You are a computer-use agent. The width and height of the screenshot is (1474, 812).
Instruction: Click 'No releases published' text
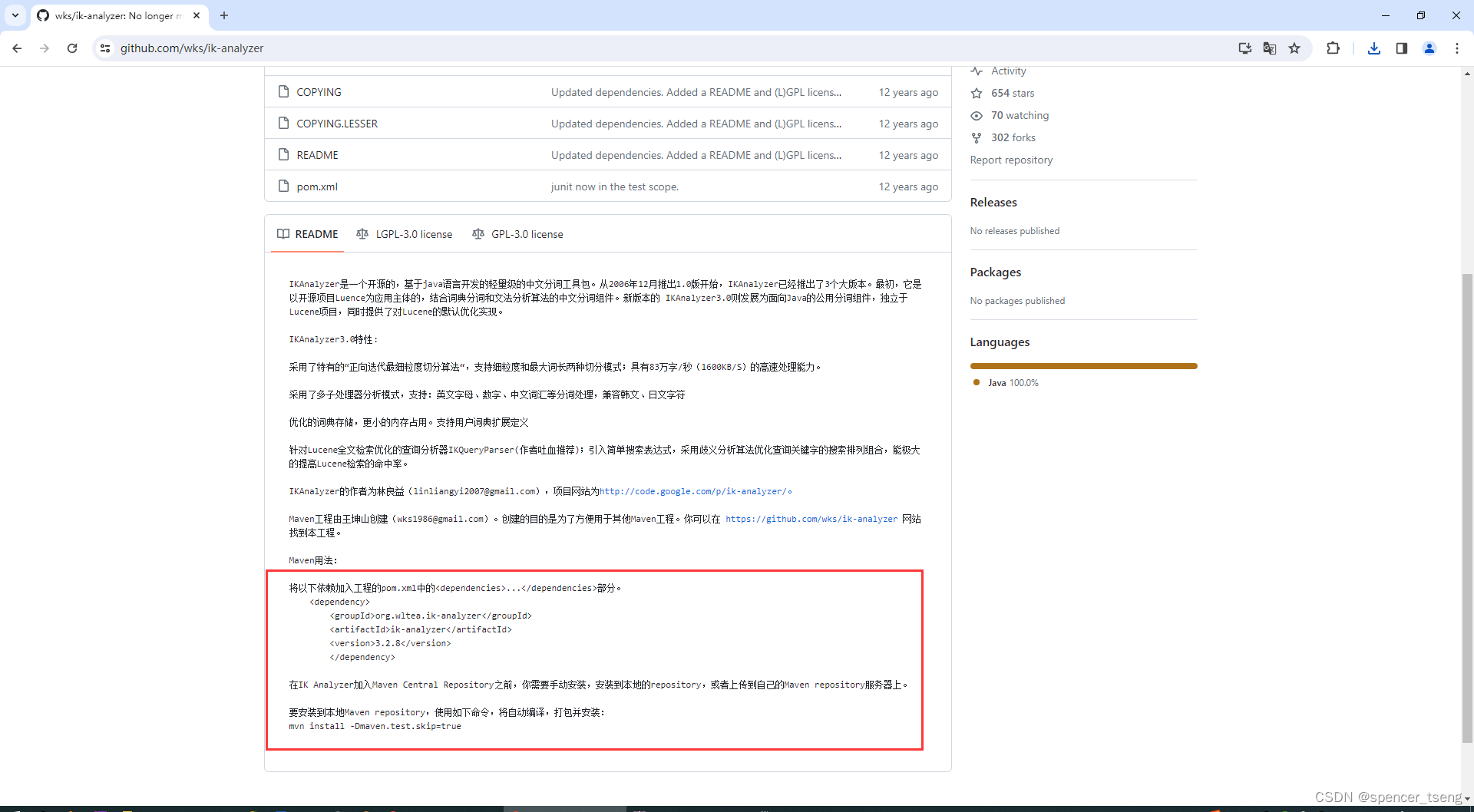[1014, 231]
